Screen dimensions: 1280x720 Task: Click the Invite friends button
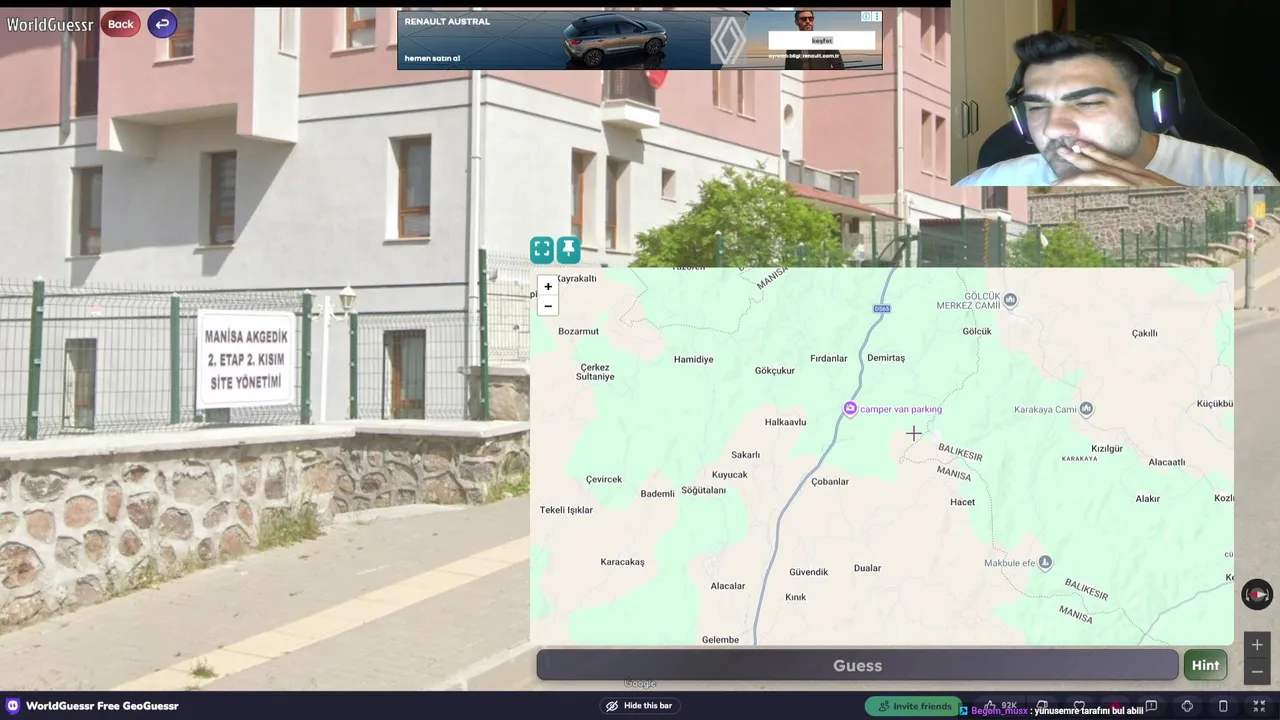pos(913,707)
